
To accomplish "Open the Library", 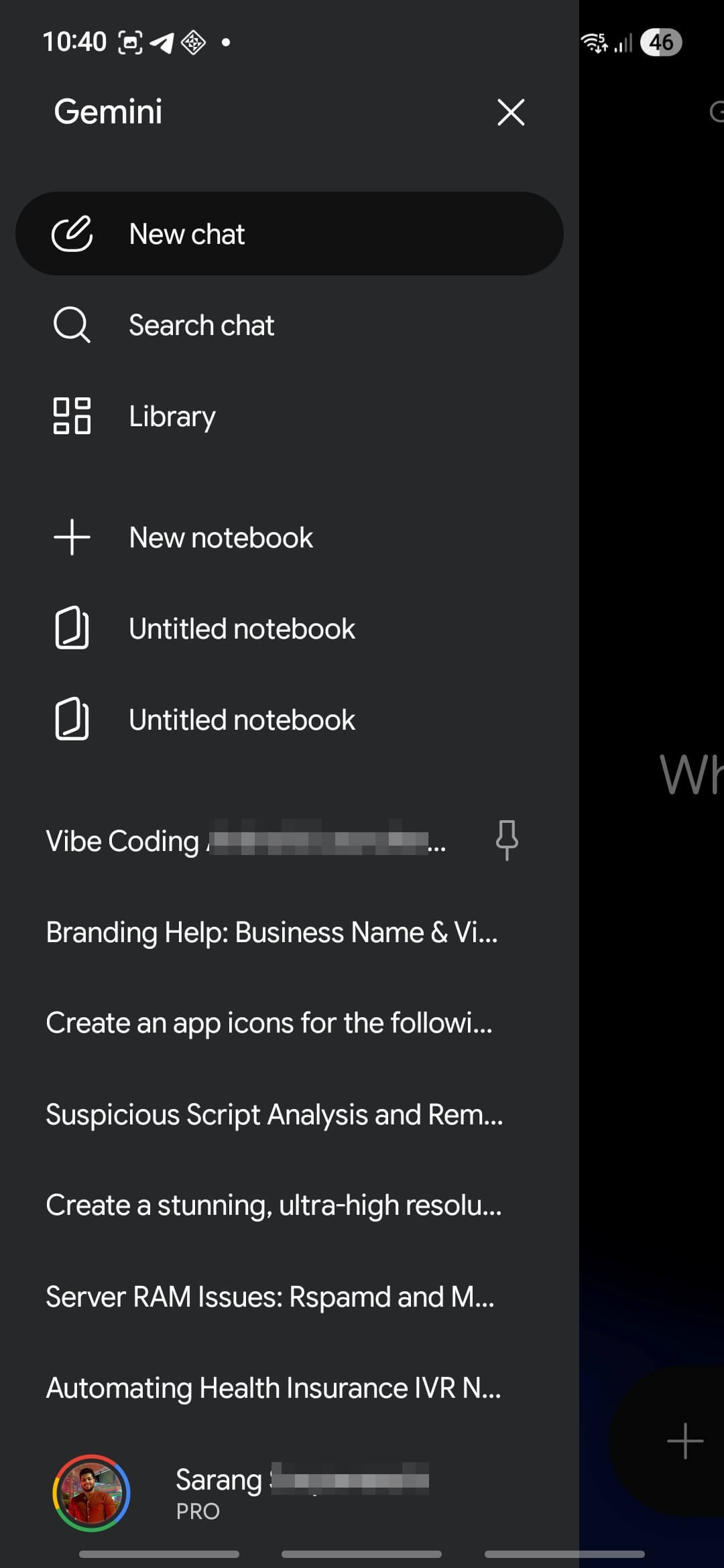I will [x=290, y=416].
